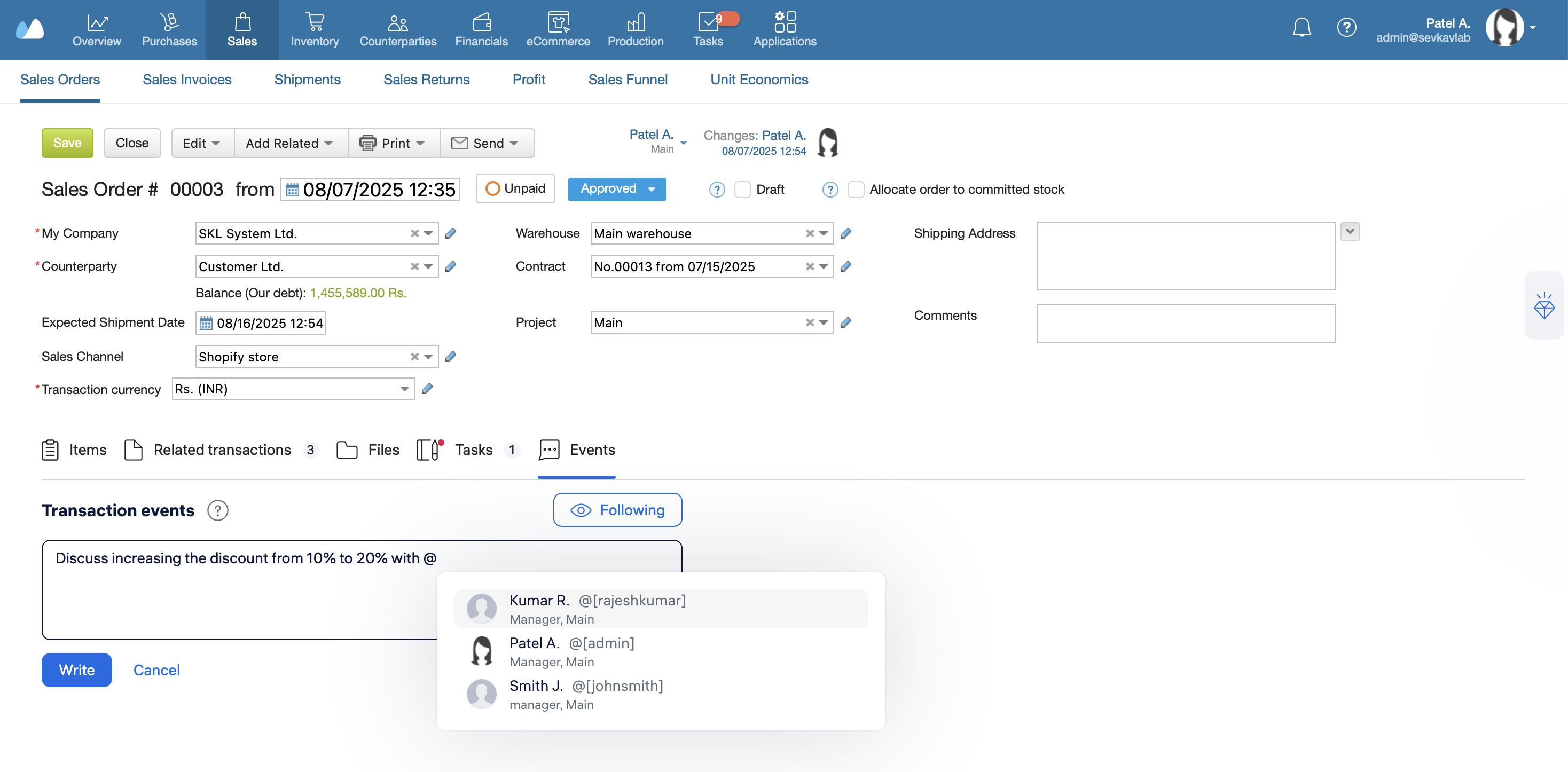Expand Transaction currency Rs. (INR) dropdown

404,389
